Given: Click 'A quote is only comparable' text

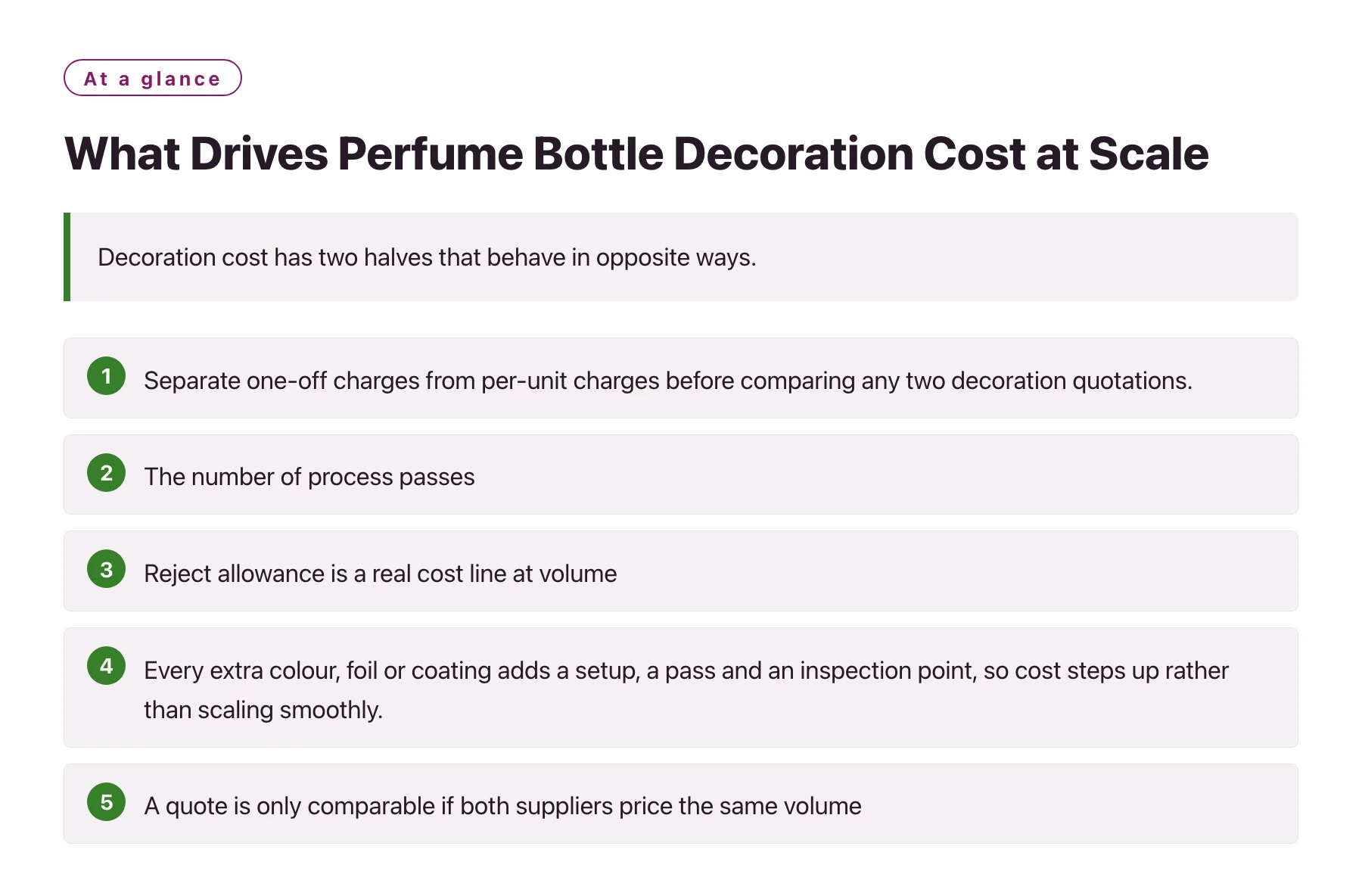Looking at the screenshot, I should (502, 806).
